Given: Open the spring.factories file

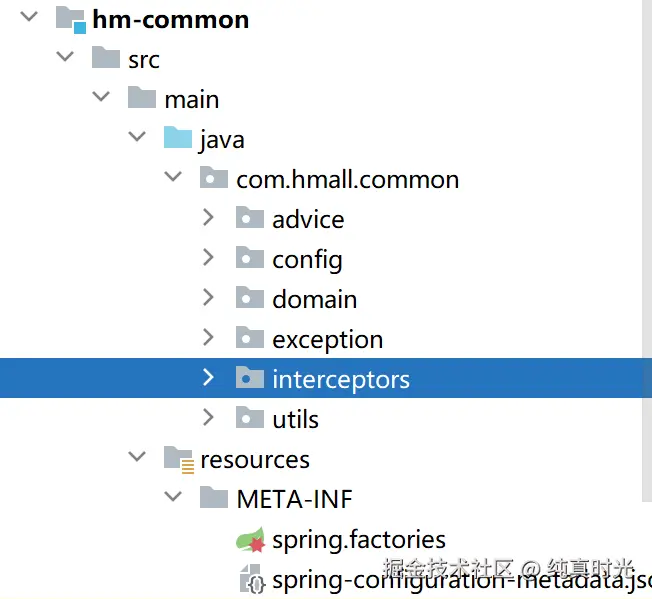Looking at the screenshot, I should (358, 539).
